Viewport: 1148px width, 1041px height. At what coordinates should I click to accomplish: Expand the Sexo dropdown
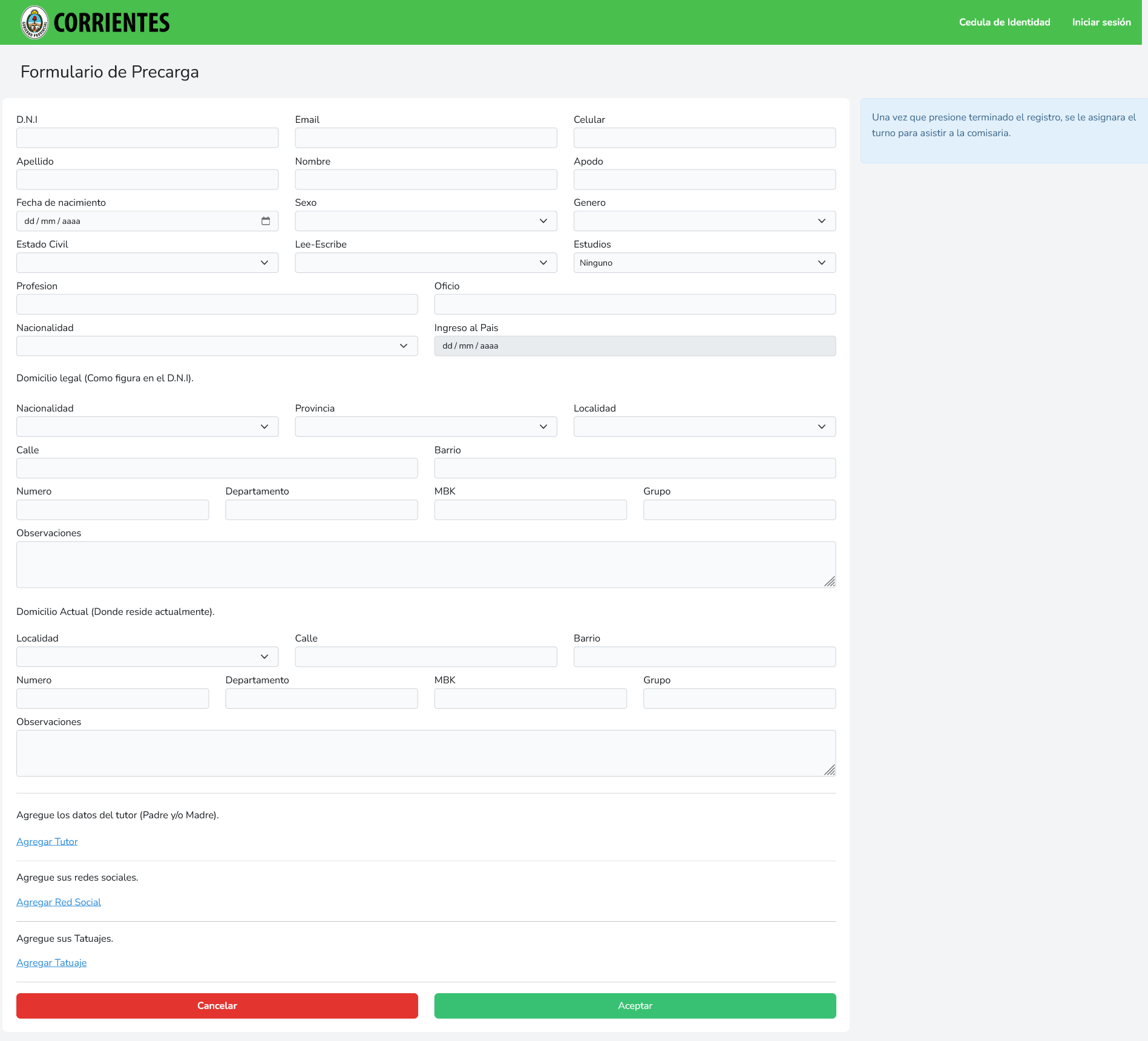pos(425,221)
